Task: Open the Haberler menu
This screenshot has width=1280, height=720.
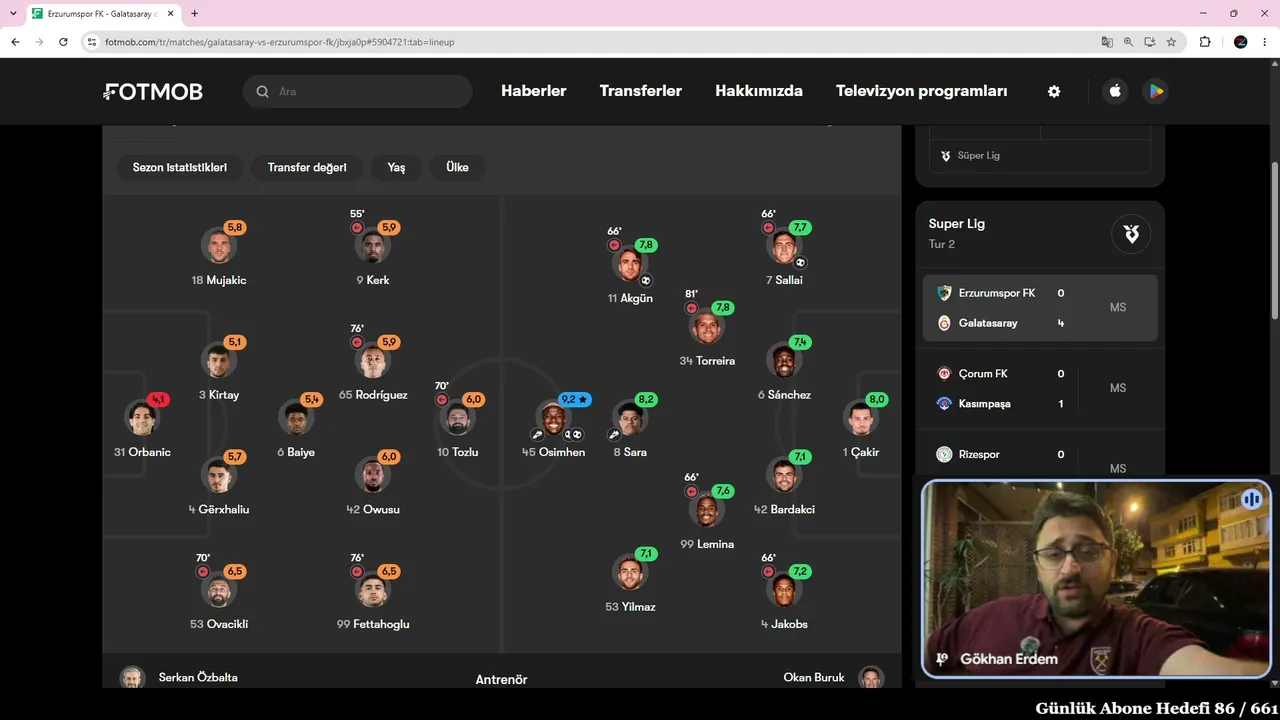Action: coord(534,91)
